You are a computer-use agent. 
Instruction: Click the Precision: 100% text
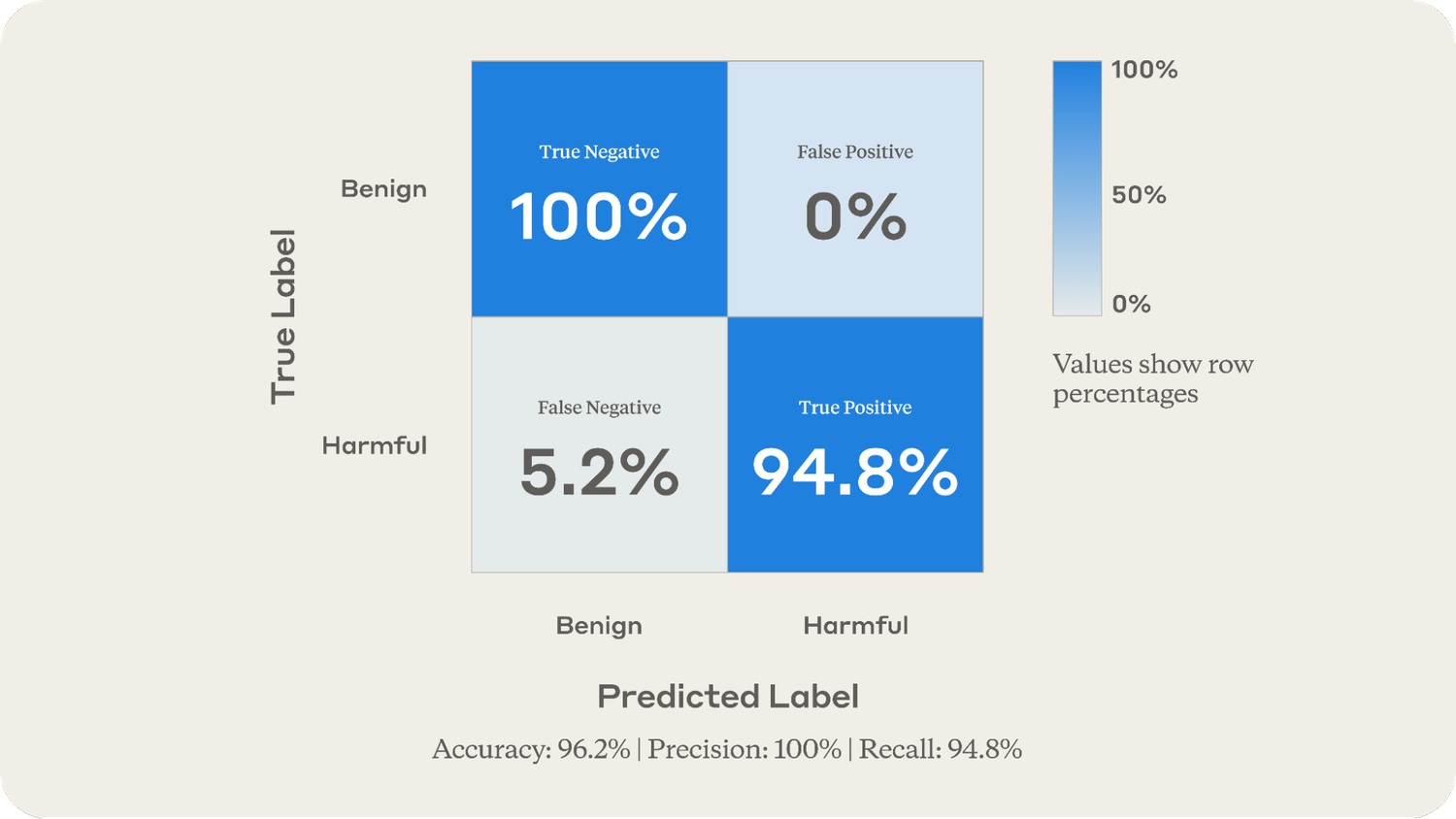coord(744,749)
